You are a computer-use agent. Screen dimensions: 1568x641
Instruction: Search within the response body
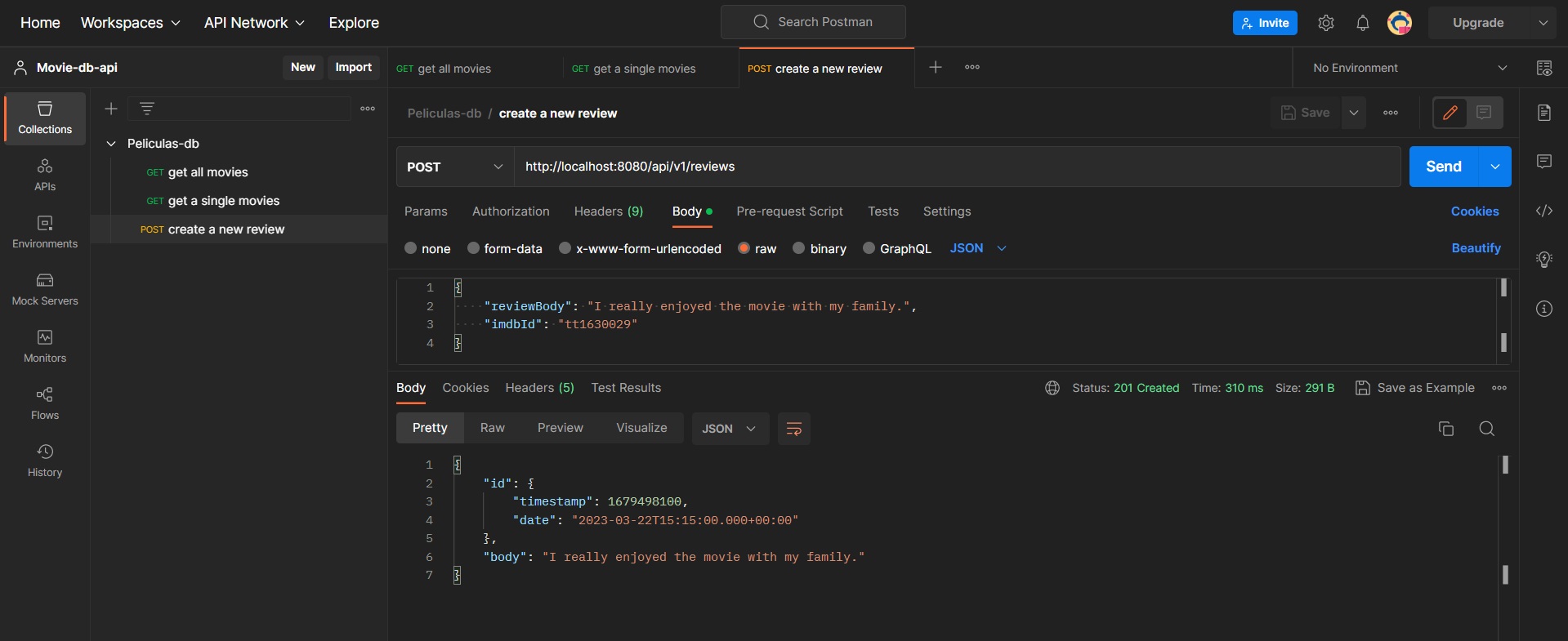[x=1487, y=429]
